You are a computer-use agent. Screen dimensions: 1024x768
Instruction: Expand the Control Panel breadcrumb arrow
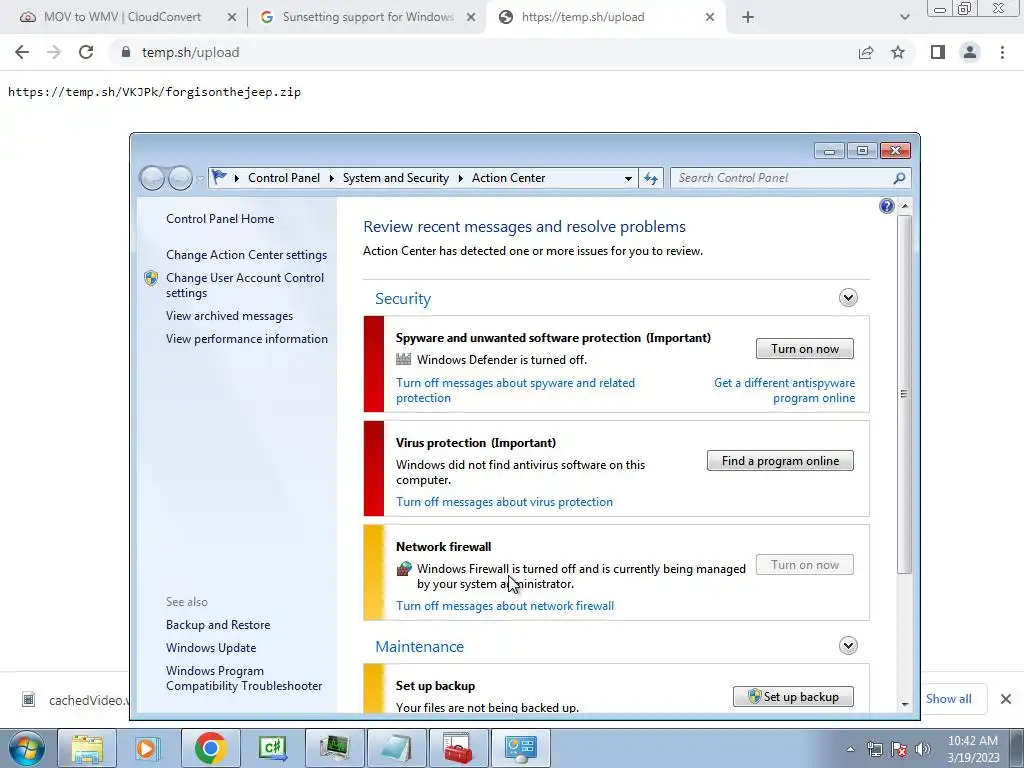(x=331, y=178)
